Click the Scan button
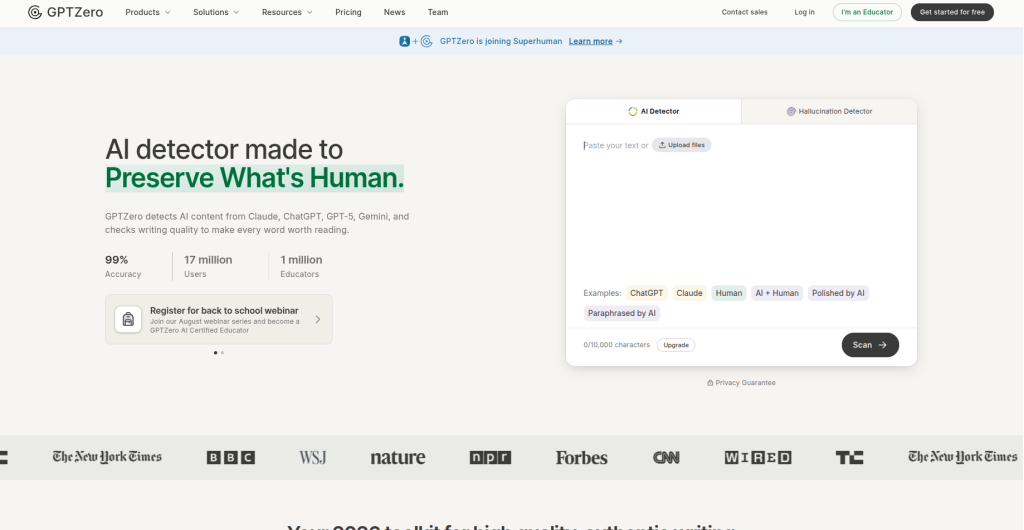1024x530 pixels. [x=870, y=345]
